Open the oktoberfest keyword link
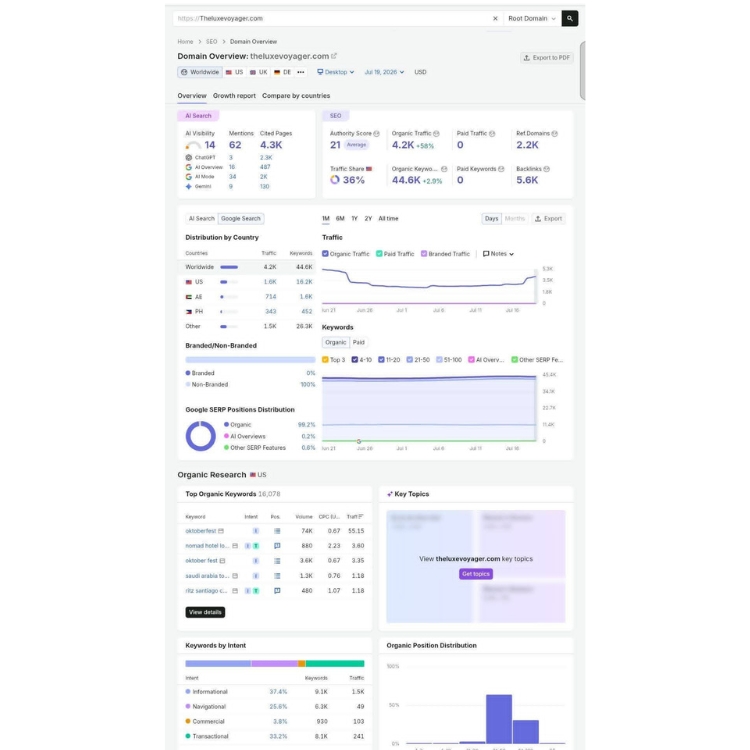This screenshot has width=750, height=750. pyautogui.click(x=200, y=531)
